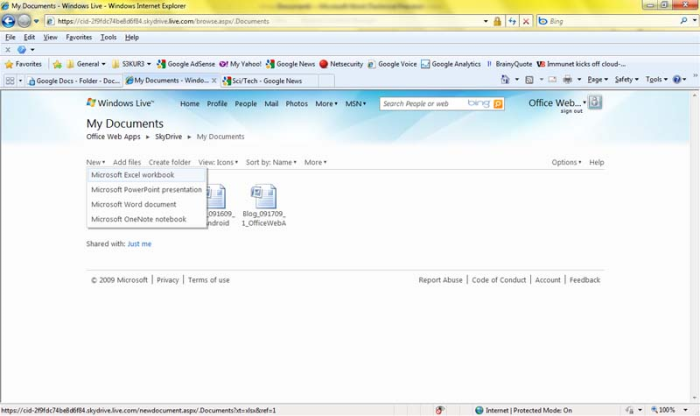This screenshot has width=700, height=416.
Task: Open the File menu
Action: pos(10,37)
